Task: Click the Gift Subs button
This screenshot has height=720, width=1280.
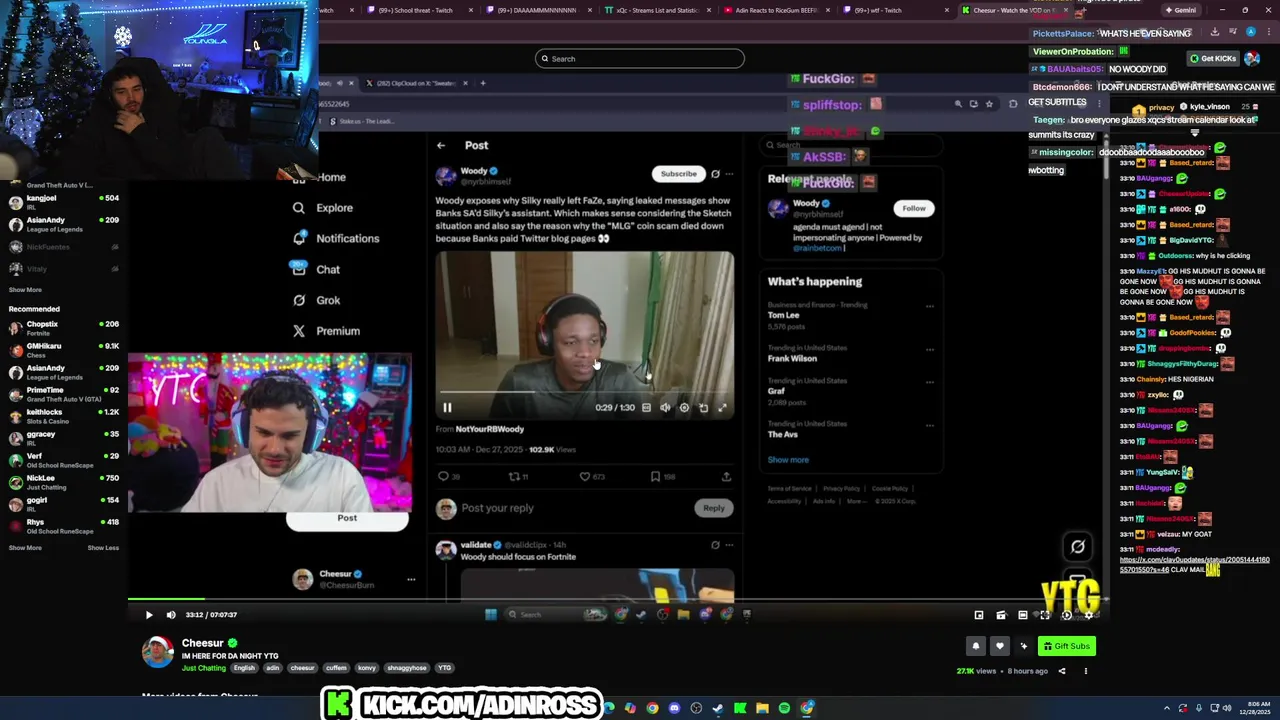Action: tap(1066, 646)
